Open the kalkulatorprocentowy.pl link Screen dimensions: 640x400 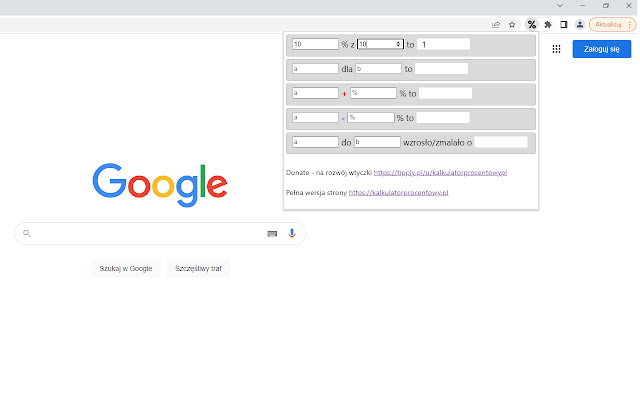click(x=398, y=193)
